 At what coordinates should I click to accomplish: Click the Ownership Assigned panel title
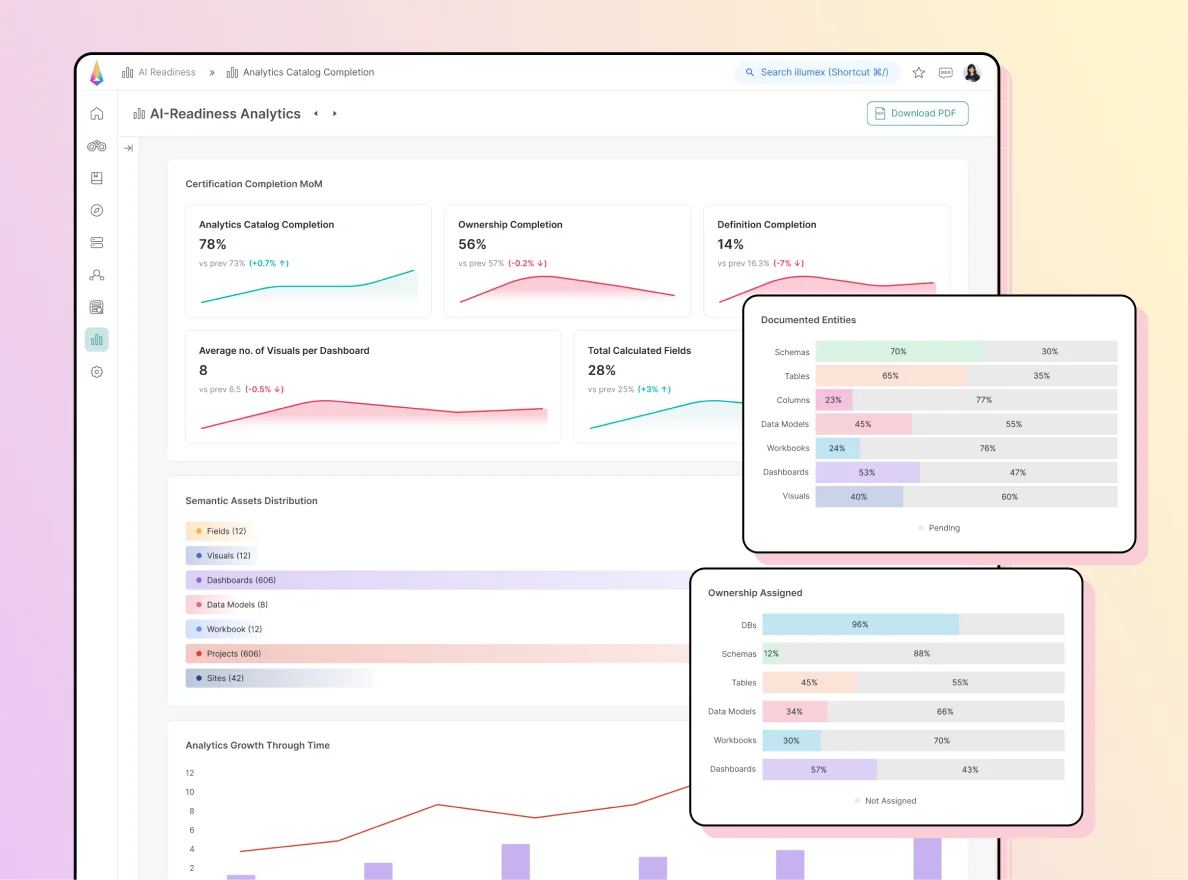755,593
